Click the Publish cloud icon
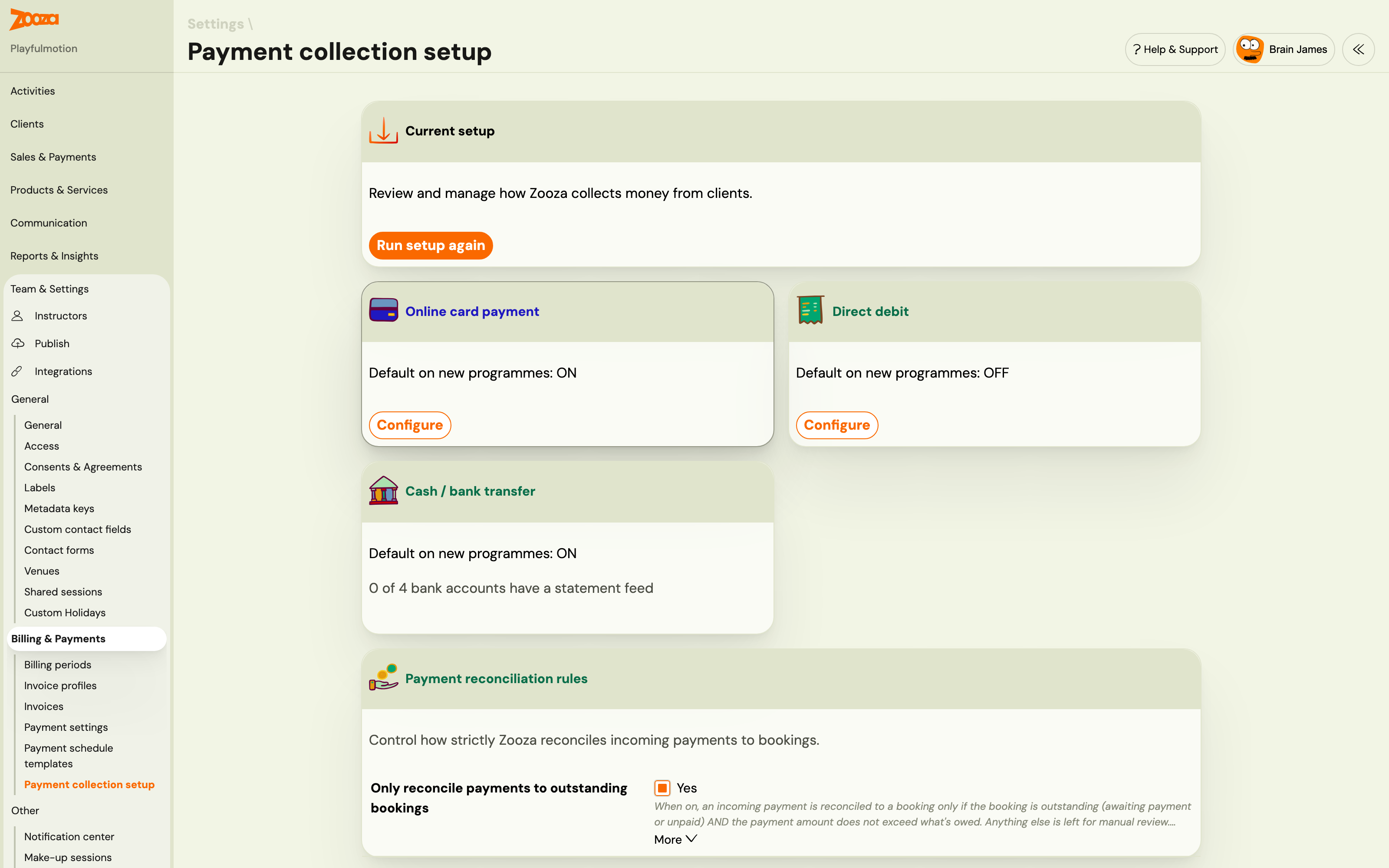The height and width of the screenshot is (868, 1389). point(18,343)
